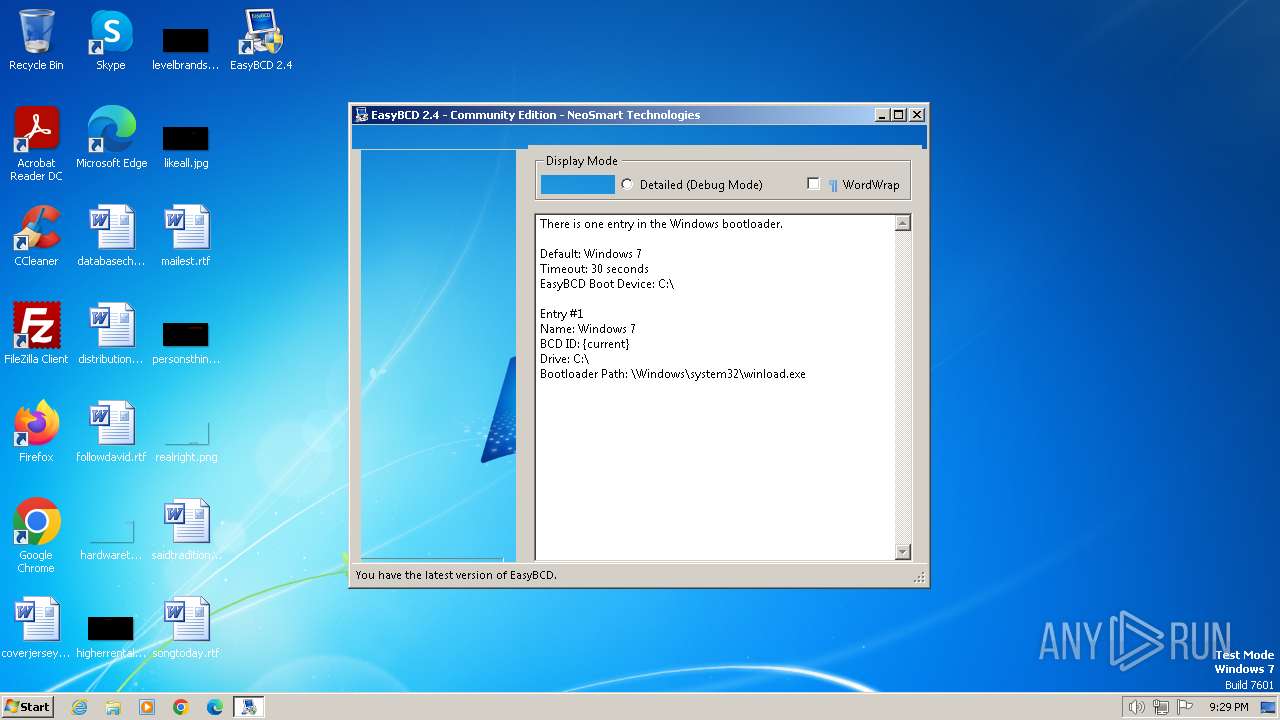
Task: Click the WordWrap paragraph icon
Action: 833,185
